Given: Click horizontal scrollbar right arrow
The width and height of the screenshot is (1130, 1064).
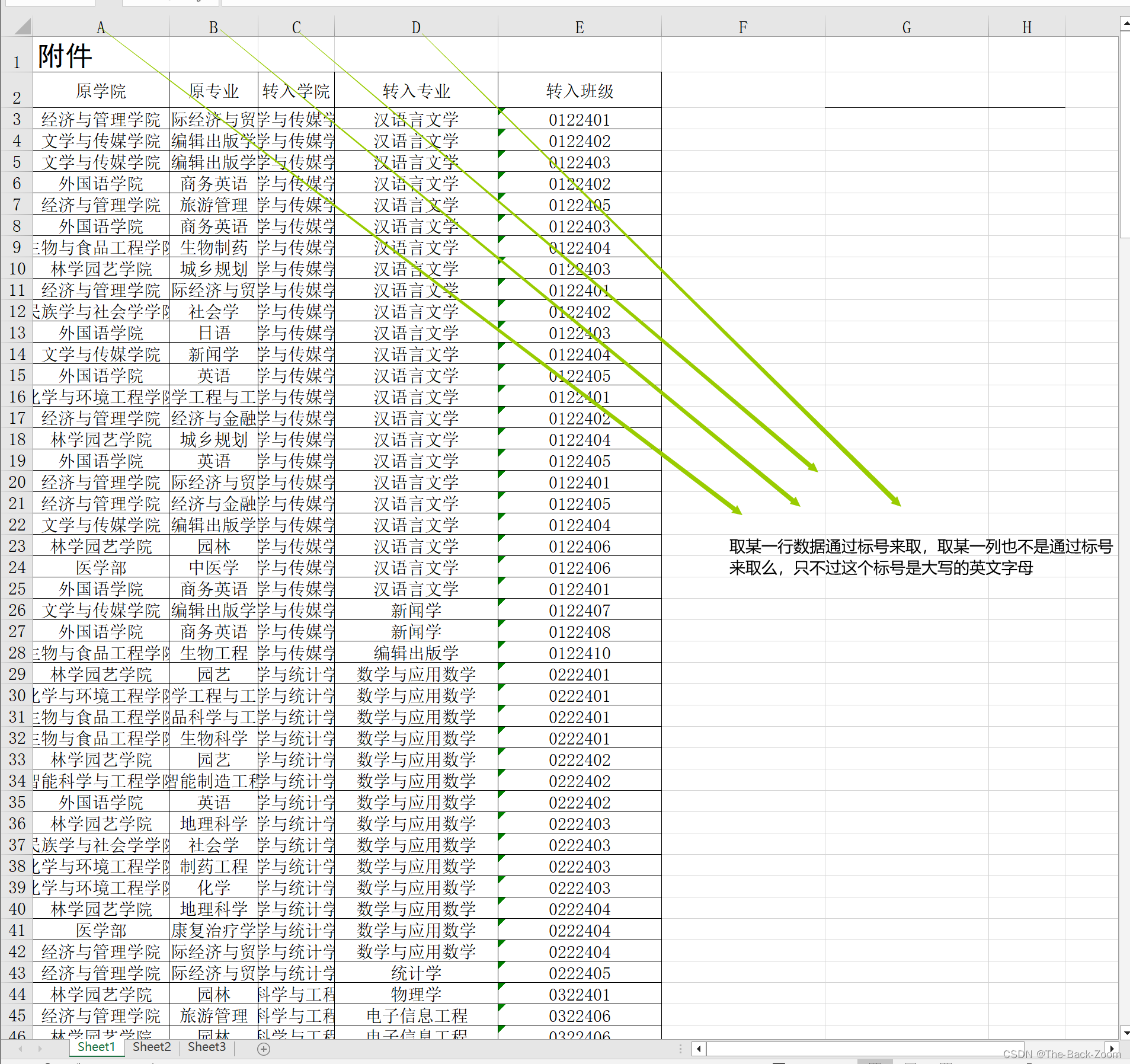Looking at the screenshot, I should coord(1112,1049).
